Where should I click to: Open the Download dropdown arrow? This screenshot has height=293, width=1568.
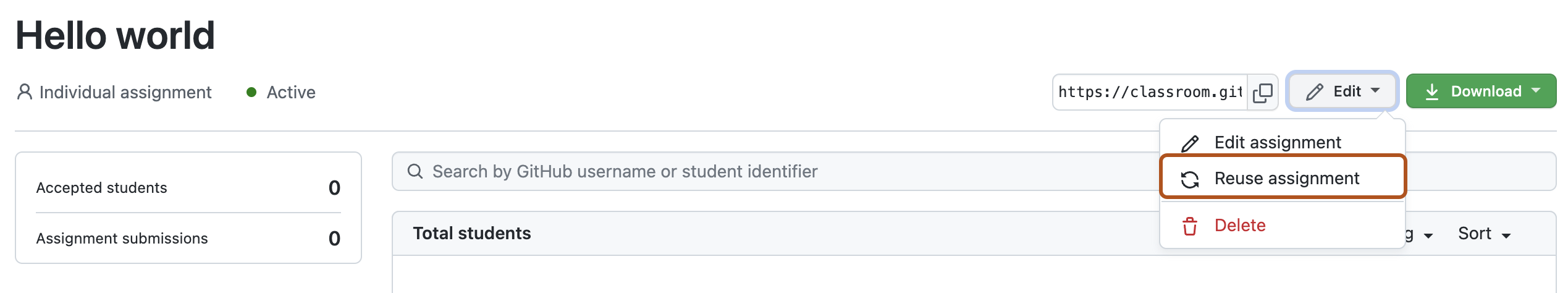point(1536,91)
